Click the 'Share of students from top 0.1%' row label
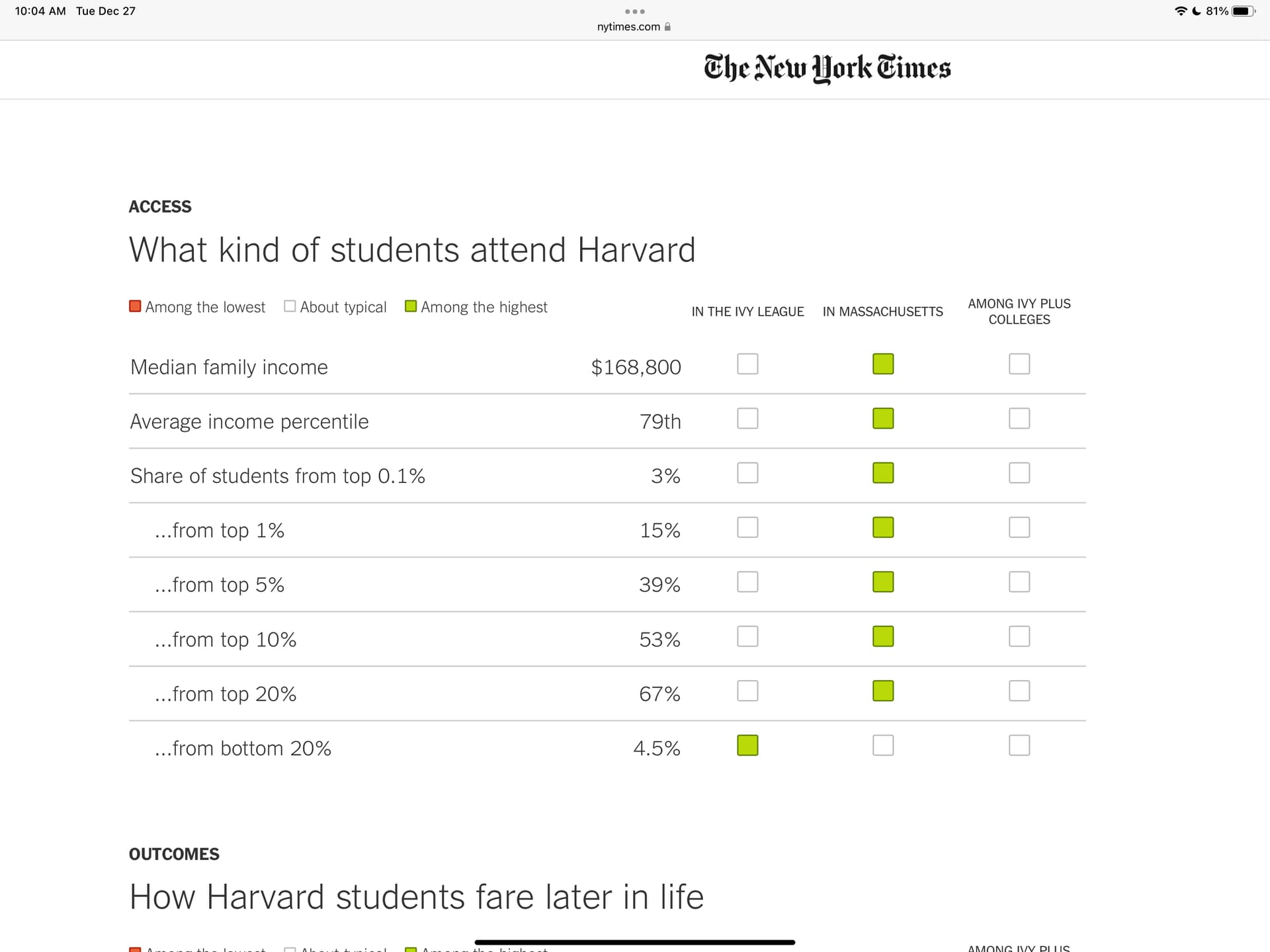The image size is (1270, 952). (x=277, y=476)
